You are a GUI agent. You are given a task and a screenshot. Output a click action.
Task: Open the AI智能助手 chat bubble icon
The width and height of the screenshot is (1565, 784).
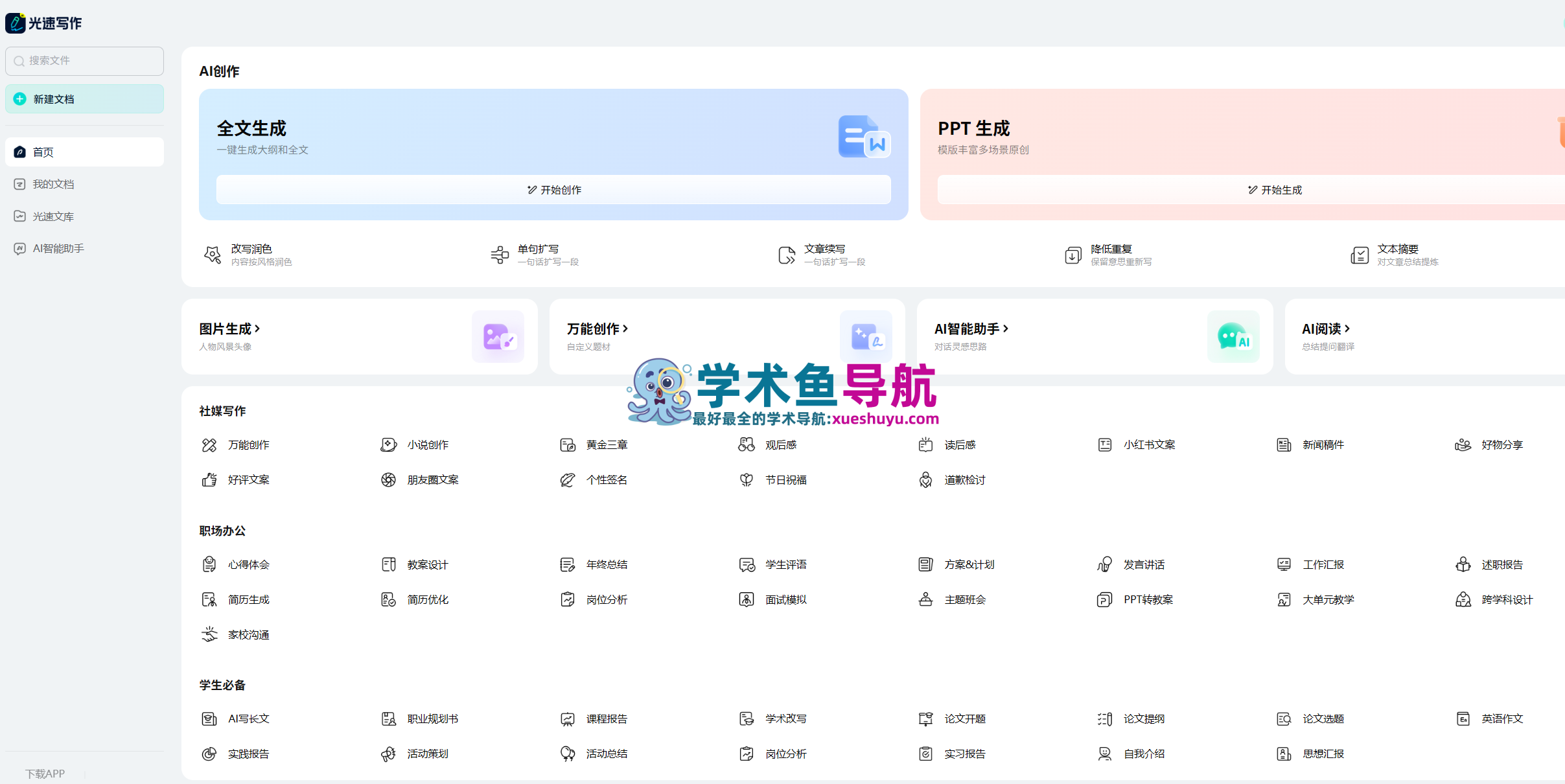(x=1233, y=336)
